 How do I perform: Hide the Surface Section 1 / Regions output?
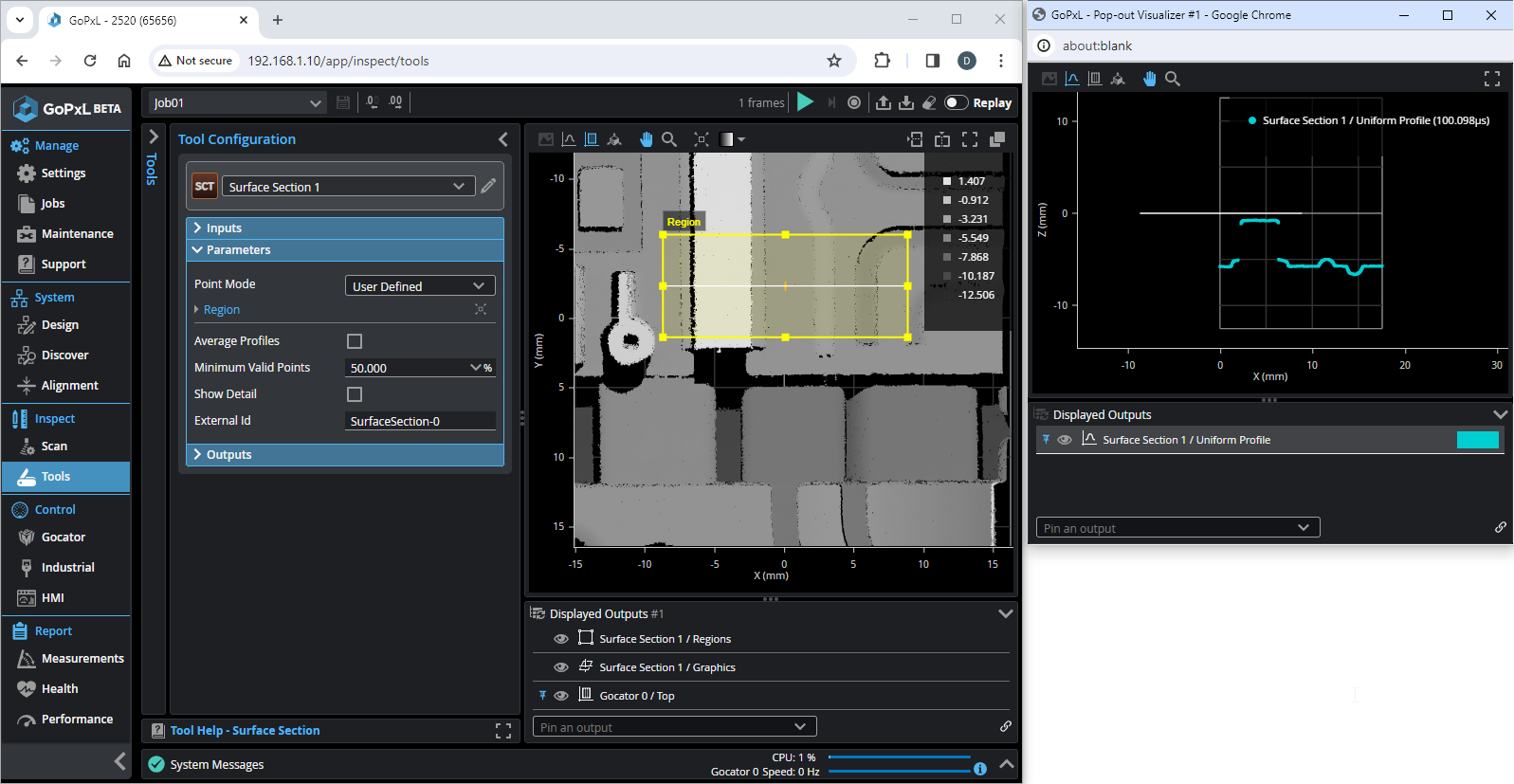tap(561, 639)
